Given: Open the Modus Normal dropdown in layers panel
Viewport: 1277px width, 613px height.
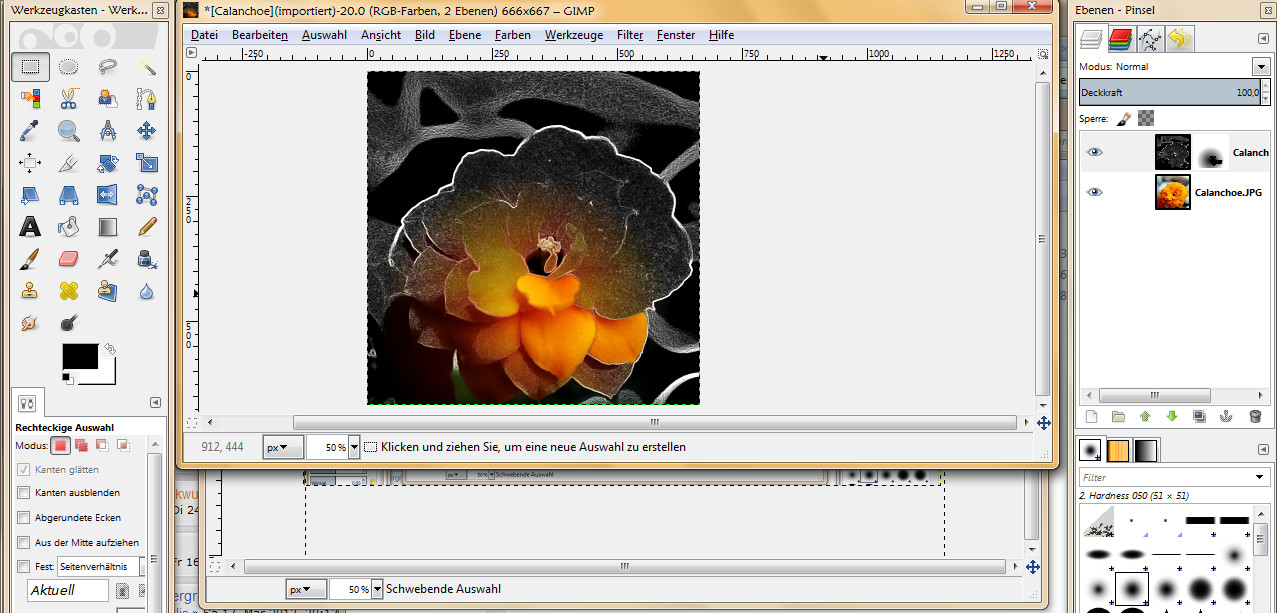Looking at the screenshot, I should pos(1259,67).
